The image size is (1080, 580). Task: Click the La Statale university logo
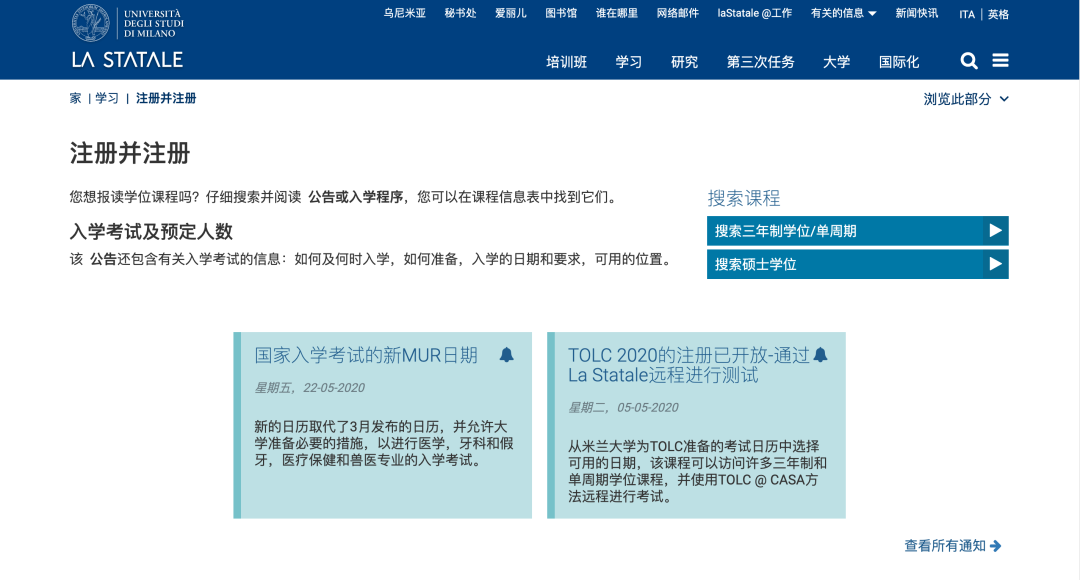coord(127,36)
